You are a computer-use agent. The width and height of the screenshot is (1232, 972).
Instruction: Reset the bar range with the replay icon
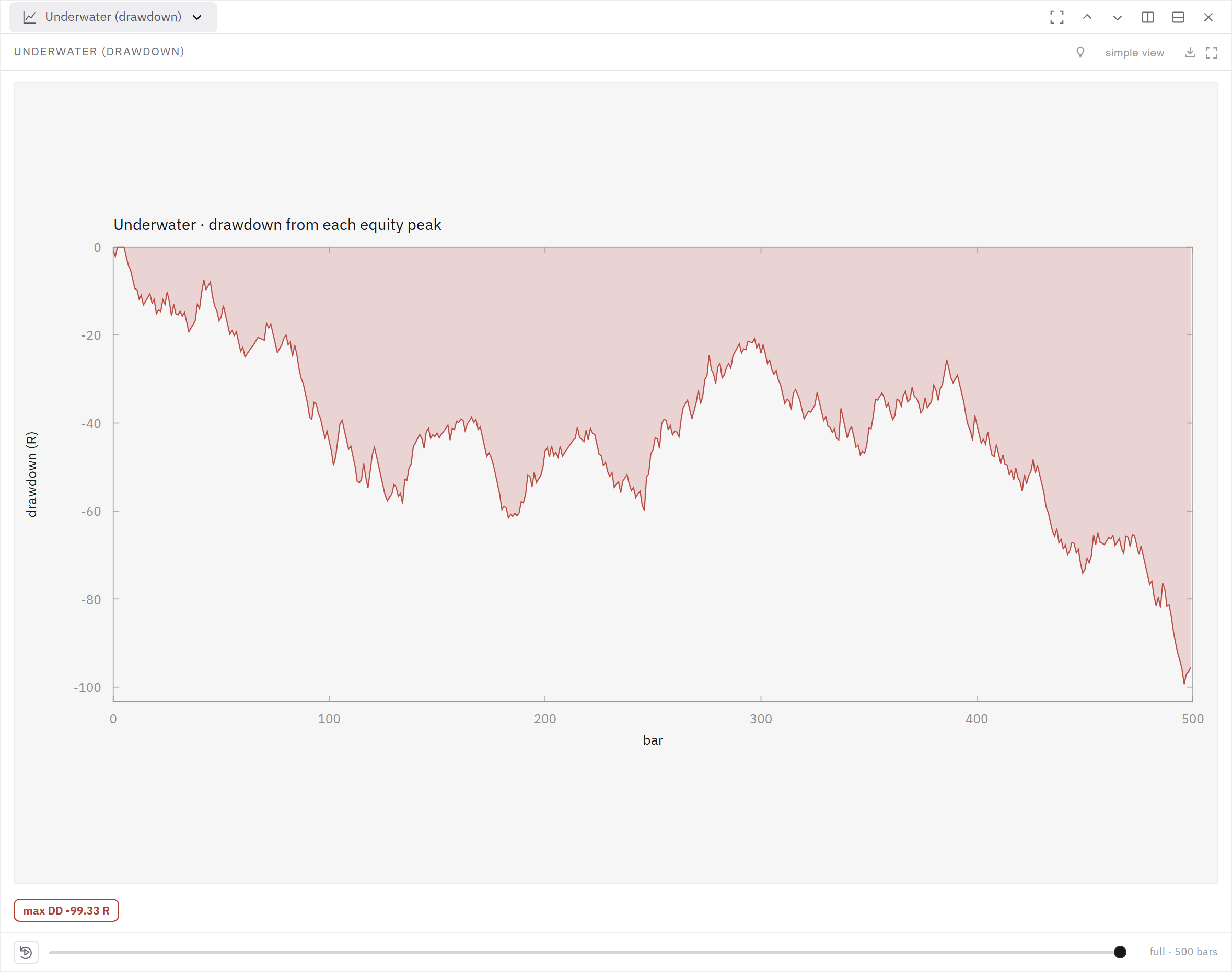pos(26,952)
